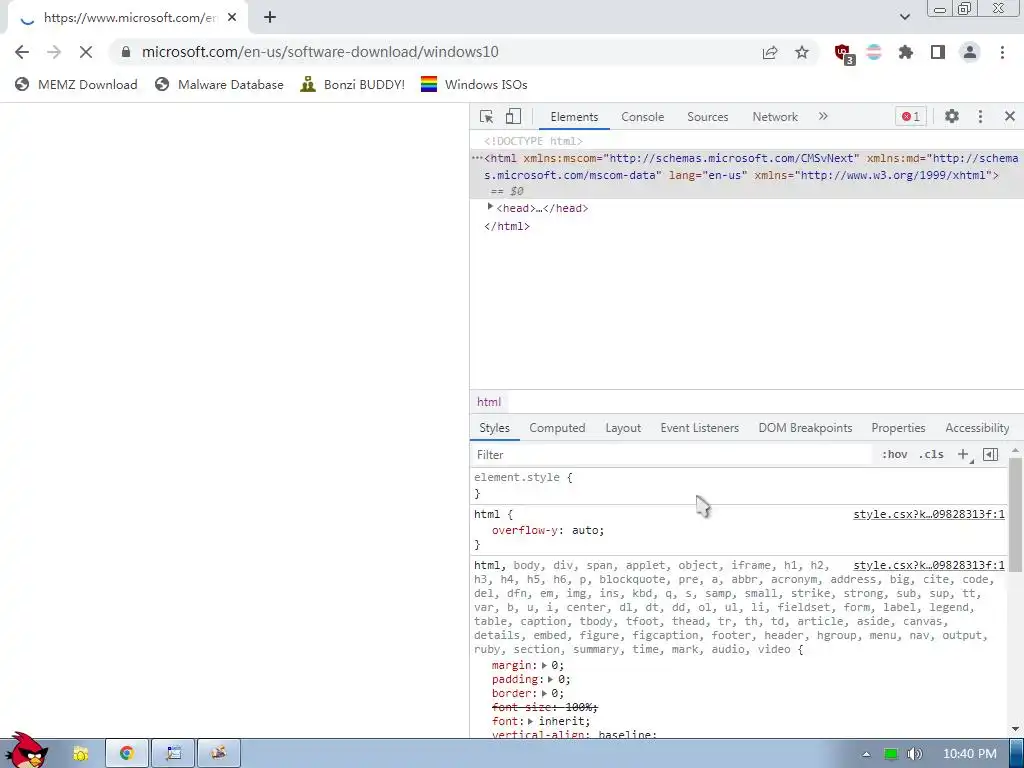Viewport: 1024px width, 768px height.
Task: Click the ellipsis beside html node
Action: pyautogui.click(x=477, y=158)
